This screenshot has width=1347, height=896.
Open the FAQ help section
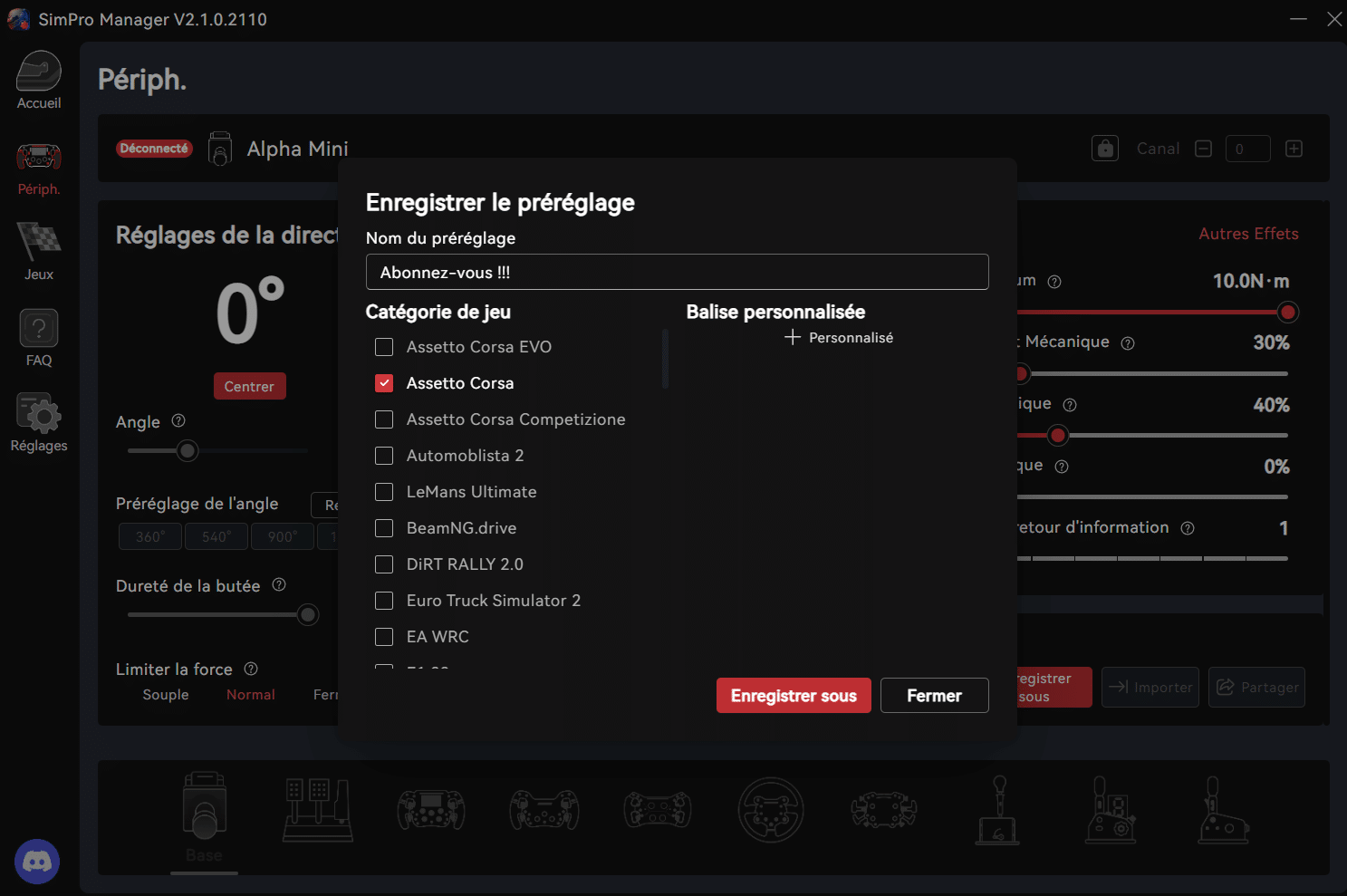click(x=39, y=328)
